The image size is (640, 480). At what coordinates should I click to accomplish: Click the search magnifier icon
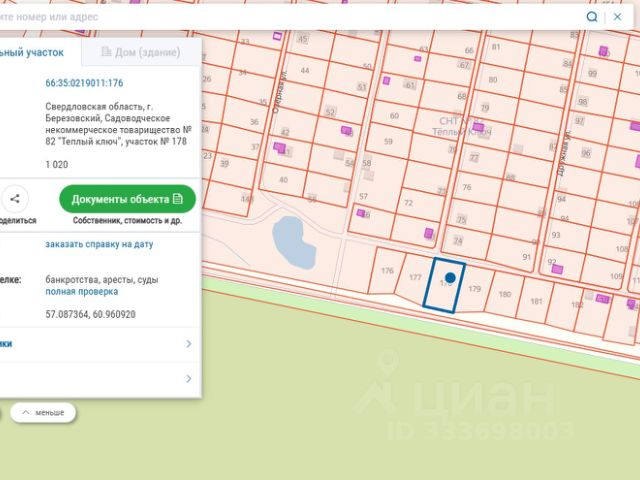click(x=592, y=17)
